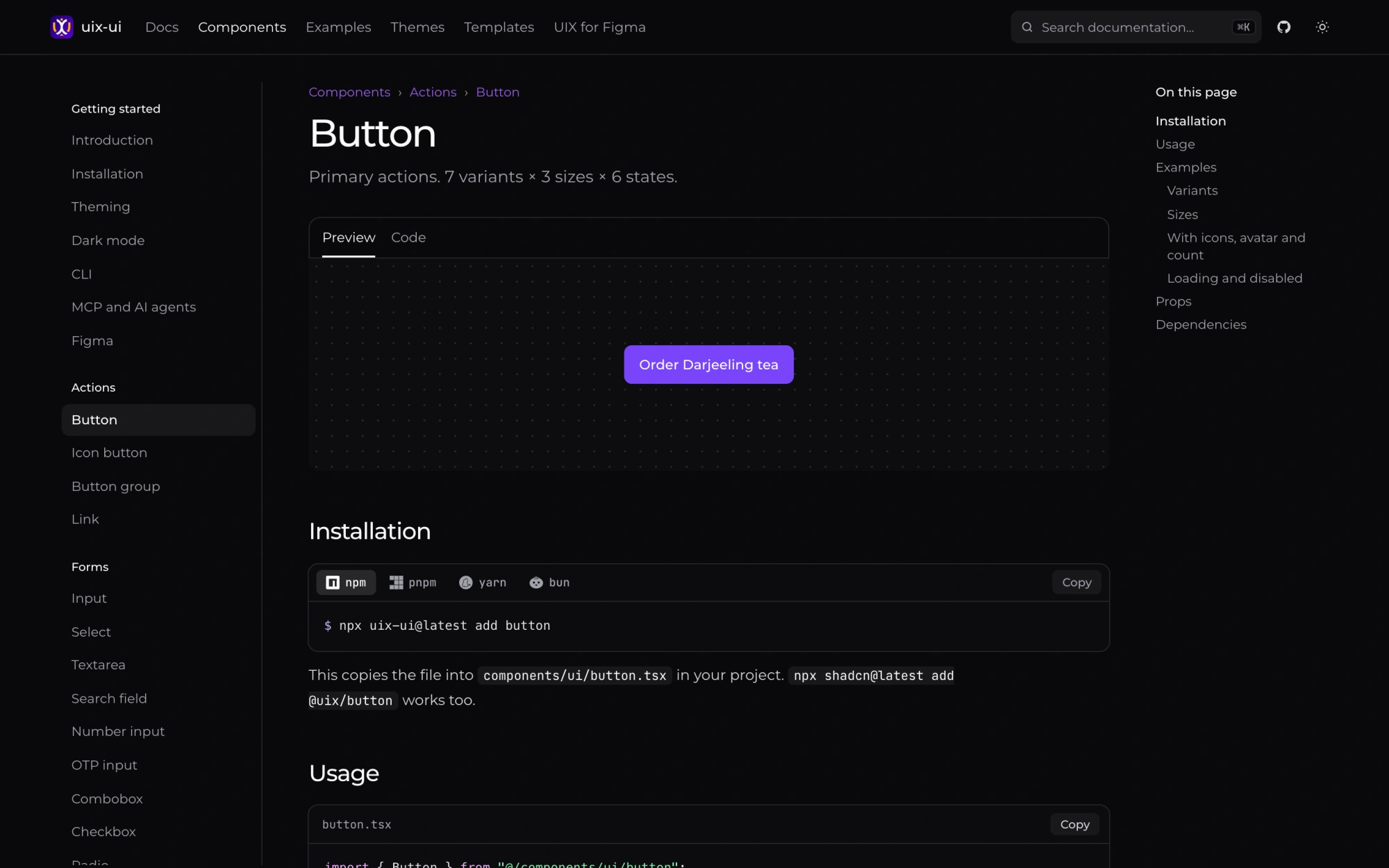Open Checkbox sidebar page
The image size is (1389, 868).
[x=103, y=832]
